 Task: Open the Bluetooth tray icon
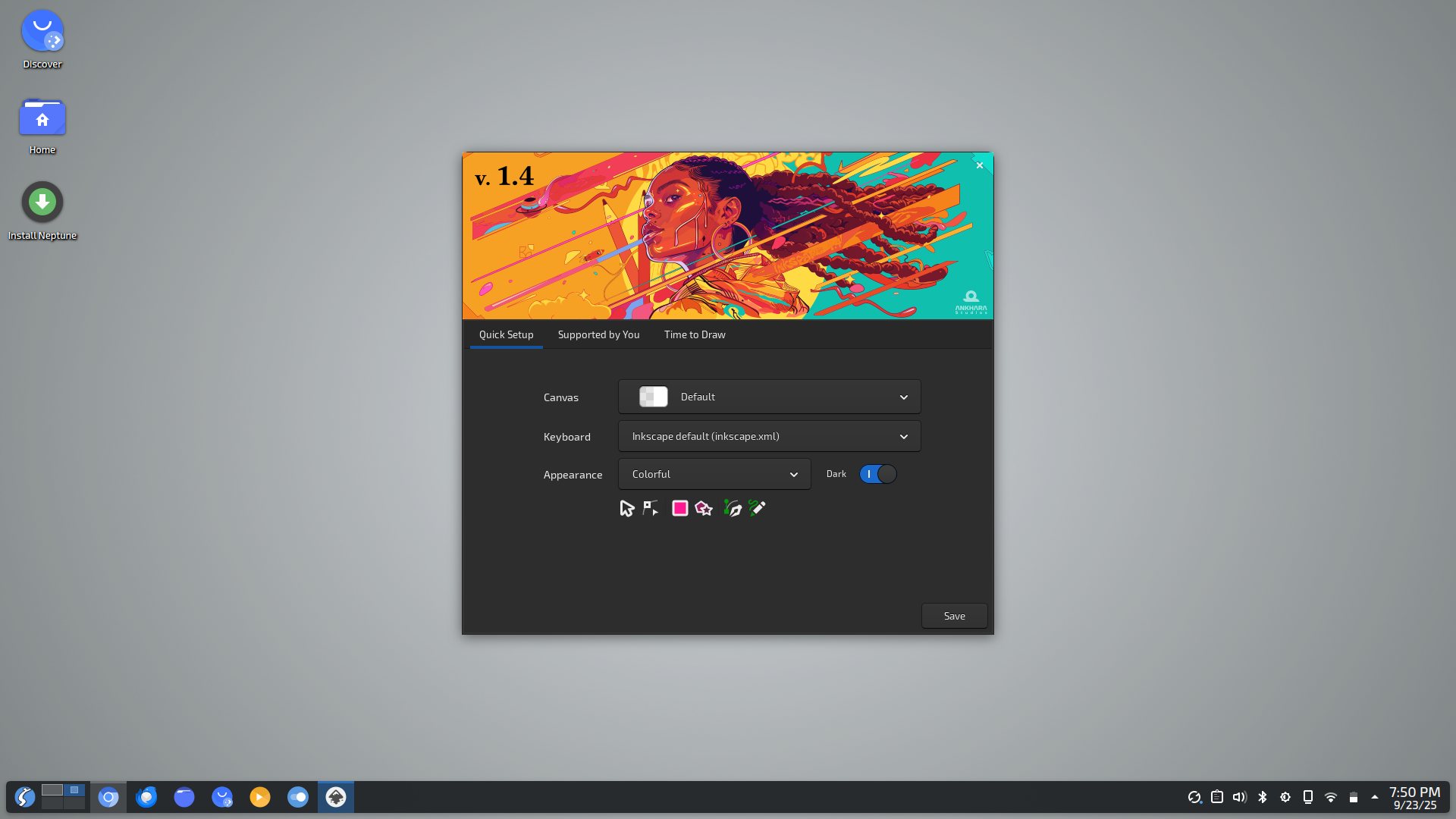click(x=1263, y=797)
